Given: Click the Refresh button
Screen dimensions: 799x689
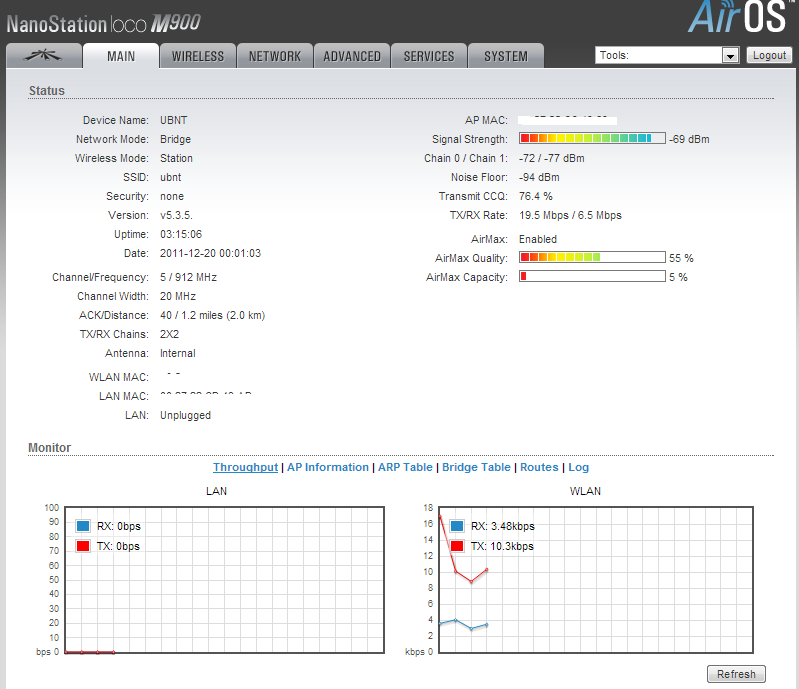Looking at the screenshot, I should pos(736,674).
